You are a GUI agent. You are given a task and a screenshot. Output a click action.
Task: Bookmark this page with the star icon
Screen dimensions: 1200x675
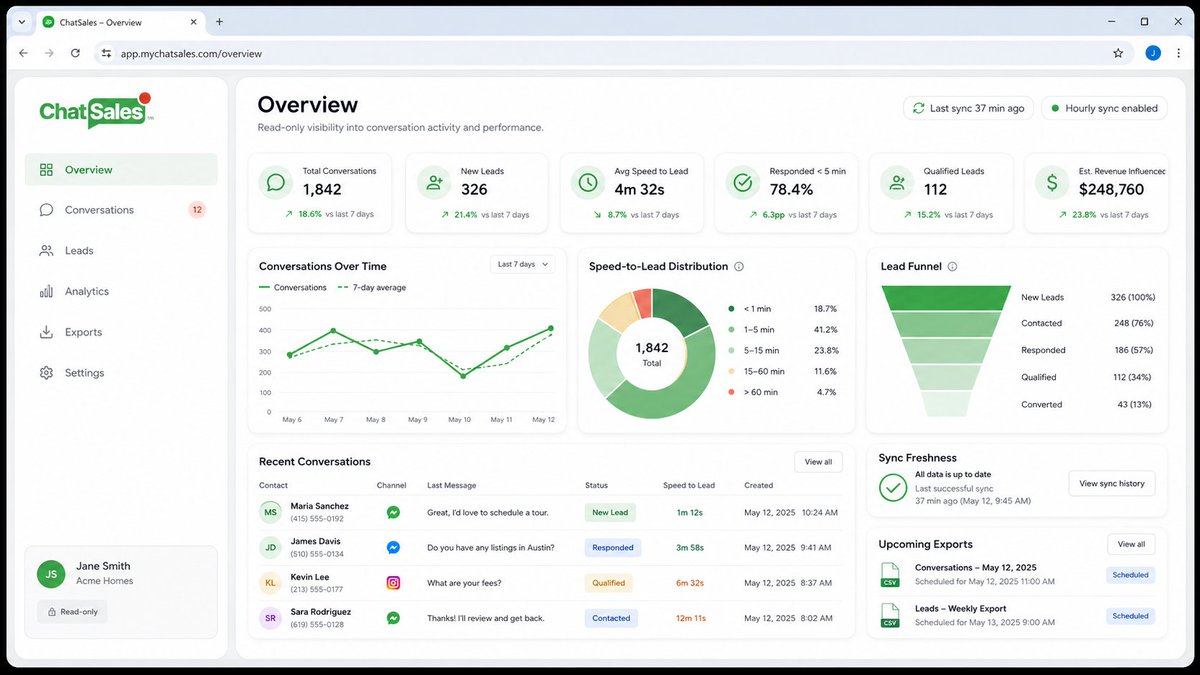1118,53
